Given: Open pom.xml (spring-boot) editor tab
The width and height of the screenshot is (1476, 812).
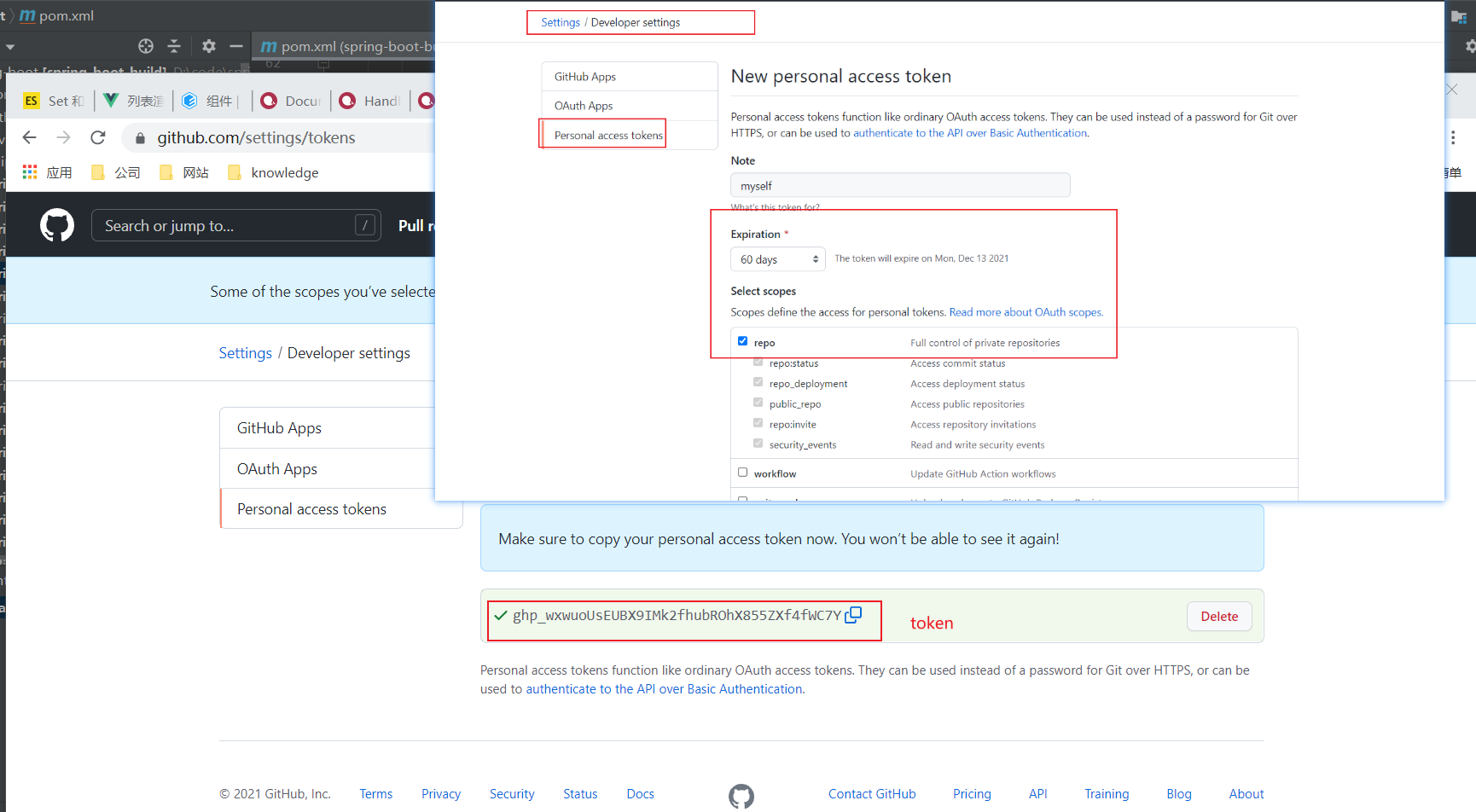Looking at the screenshot, I should pos(346,46).
